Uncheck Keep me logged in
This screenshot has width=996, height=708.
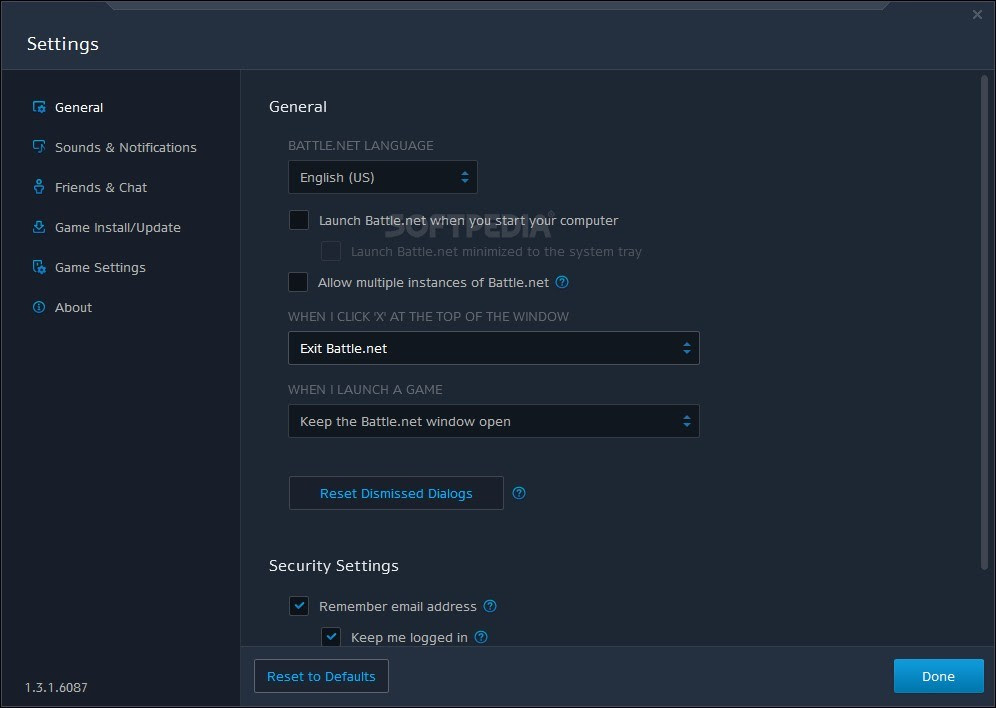pos(331,637)
